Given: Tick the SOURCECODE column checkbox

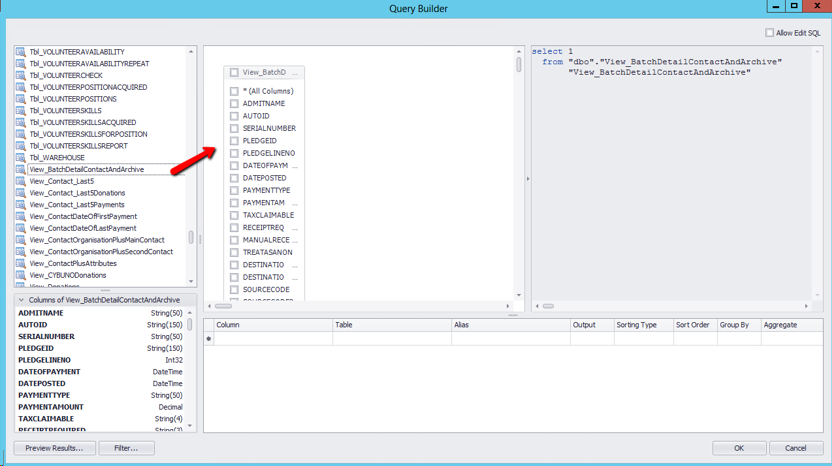Looking at the screenshot, I should [x=234, y=289].
